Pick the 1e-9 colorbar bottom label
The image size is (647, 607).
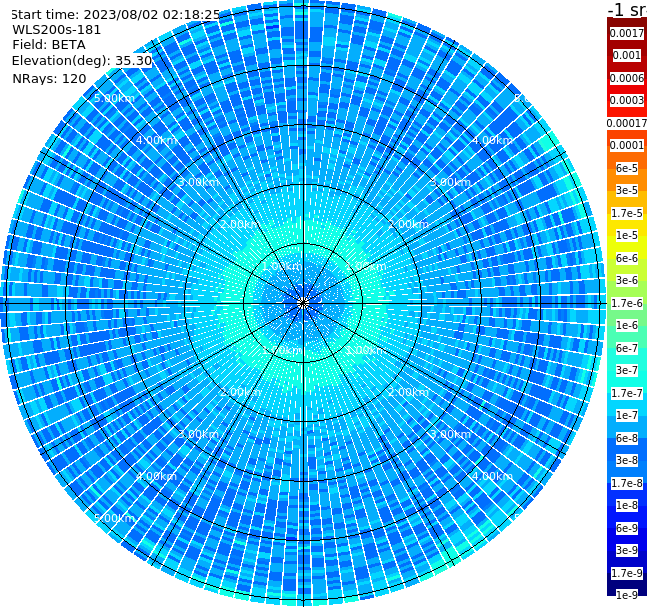627,595
